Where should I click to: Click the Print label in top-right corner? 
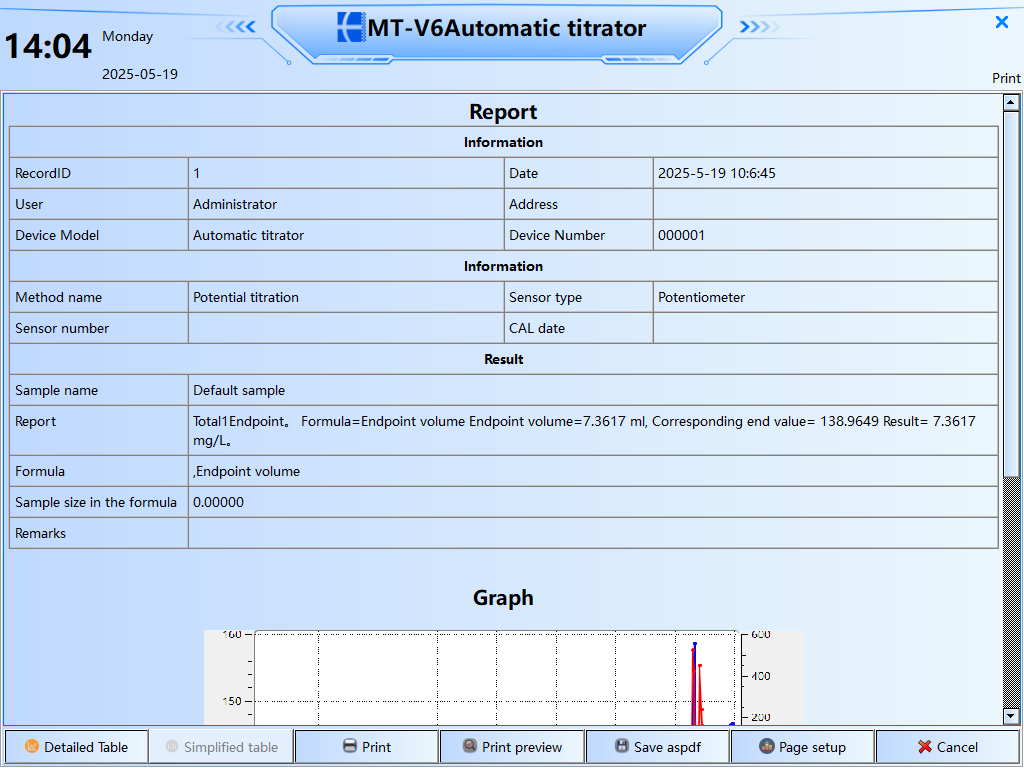click(1006, 78)
